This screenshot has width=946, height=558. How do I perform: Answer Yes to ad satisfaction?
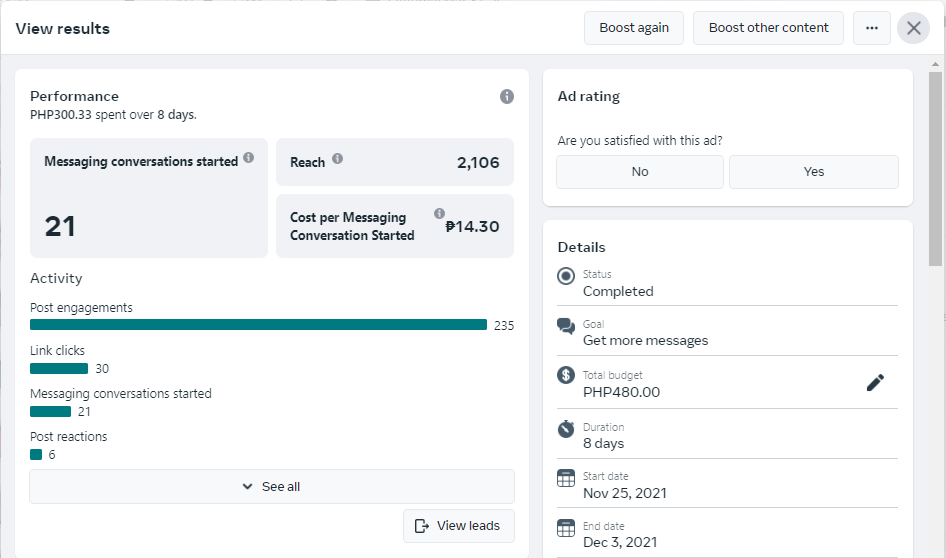pyautogui.click(x=814, y=172)
